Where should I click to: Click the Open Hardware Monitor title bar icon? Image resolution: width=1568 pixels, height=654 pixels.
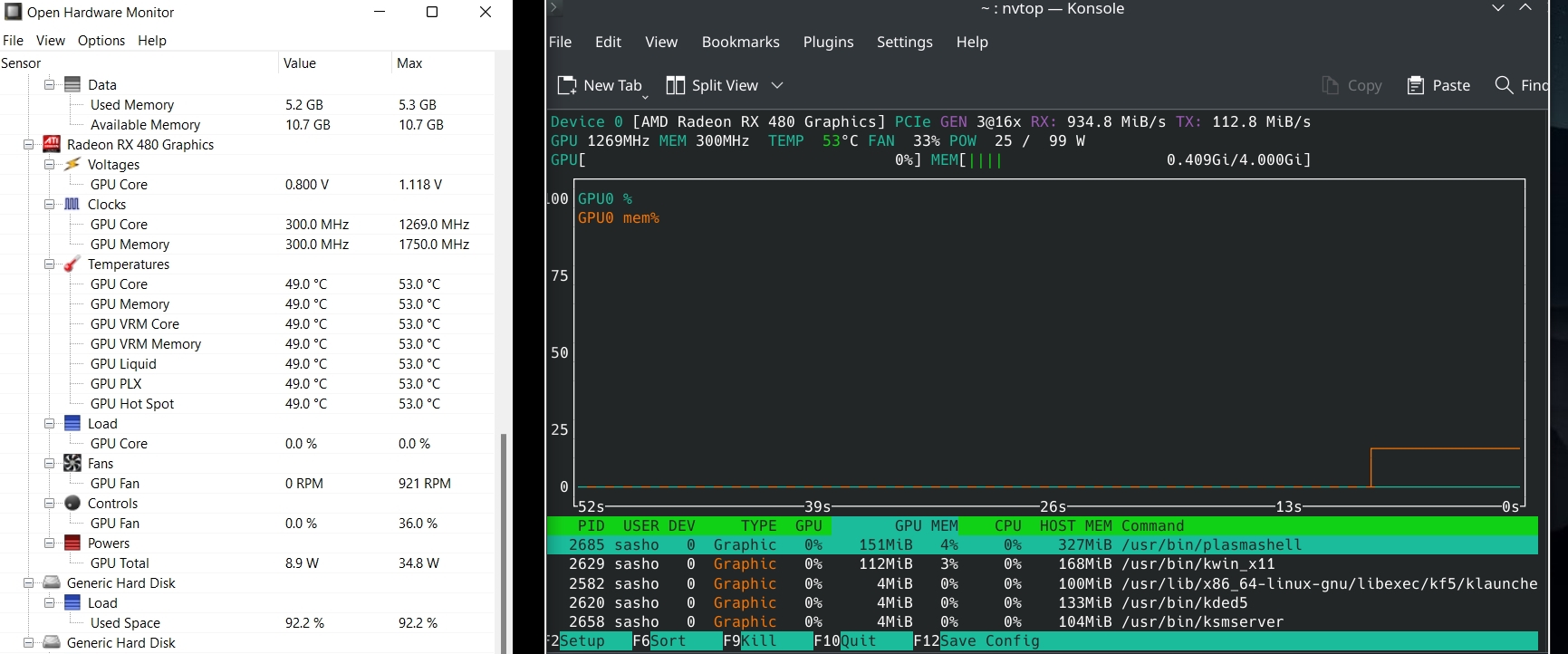[13, 12]
